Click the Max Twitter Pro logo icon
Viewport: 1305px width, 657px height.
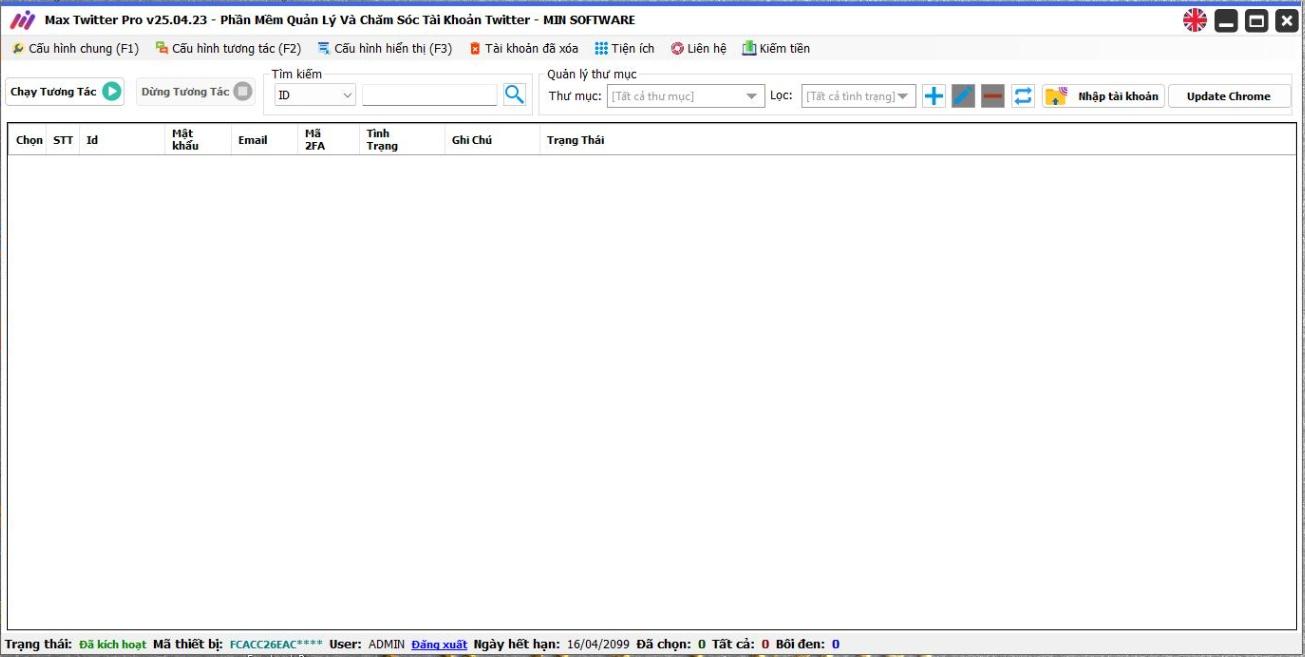click(x=22, y=20)
